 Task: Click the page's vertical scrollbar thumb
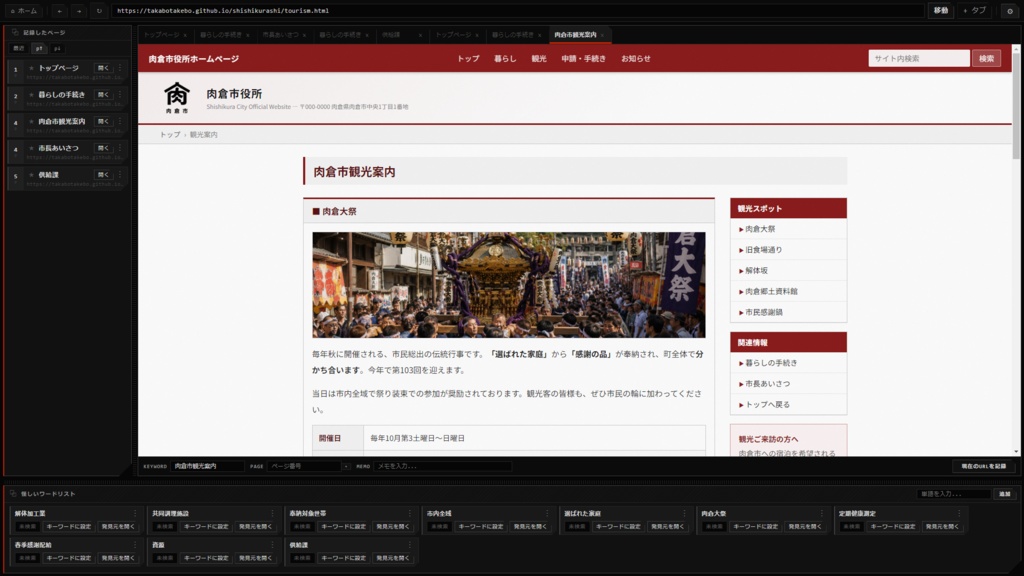click(1016, 106)
